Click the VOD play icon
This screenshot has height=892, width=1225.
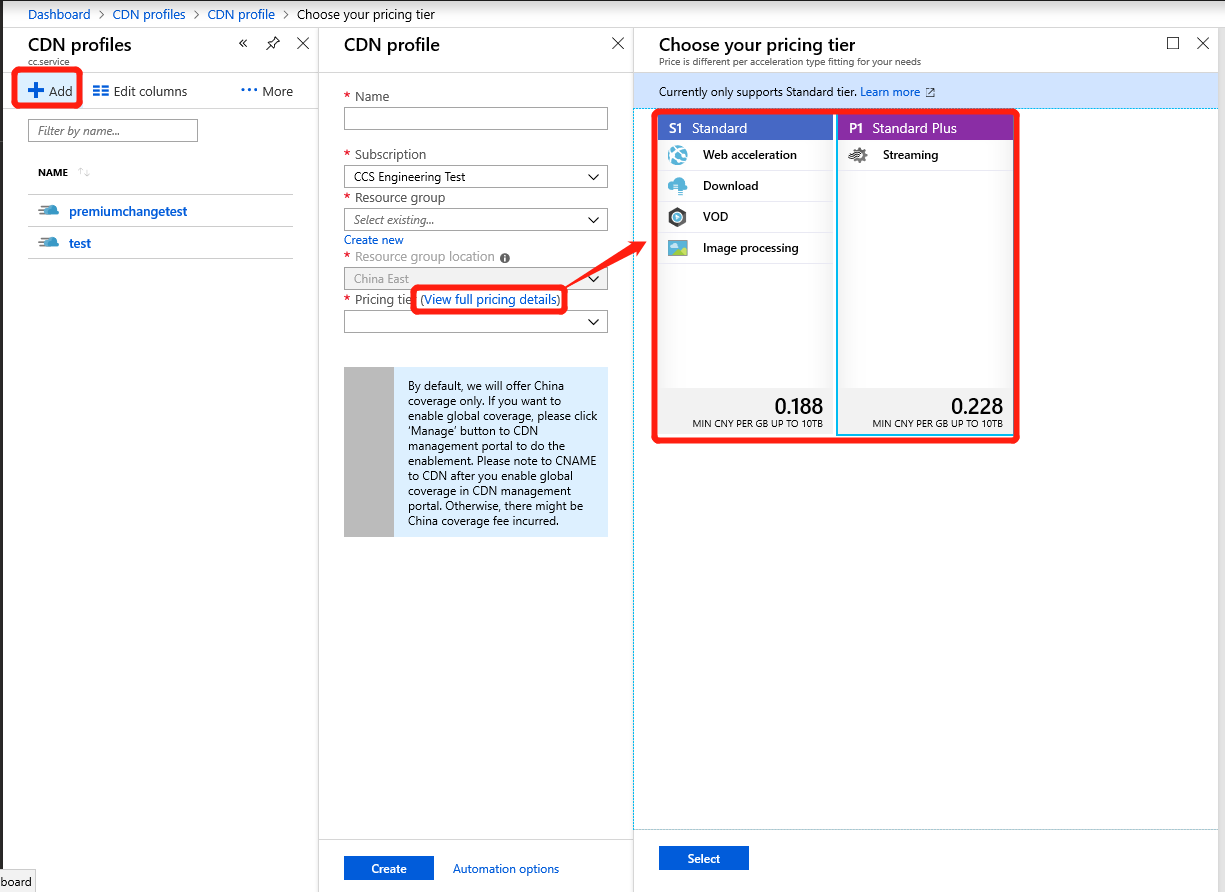[678, 217]
